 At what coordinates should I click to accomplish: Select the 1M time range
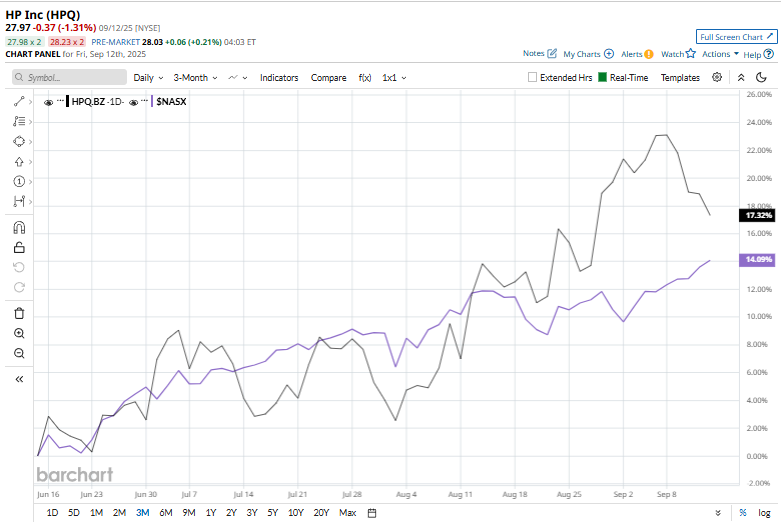pyautogui.click(x=96, y=513)
